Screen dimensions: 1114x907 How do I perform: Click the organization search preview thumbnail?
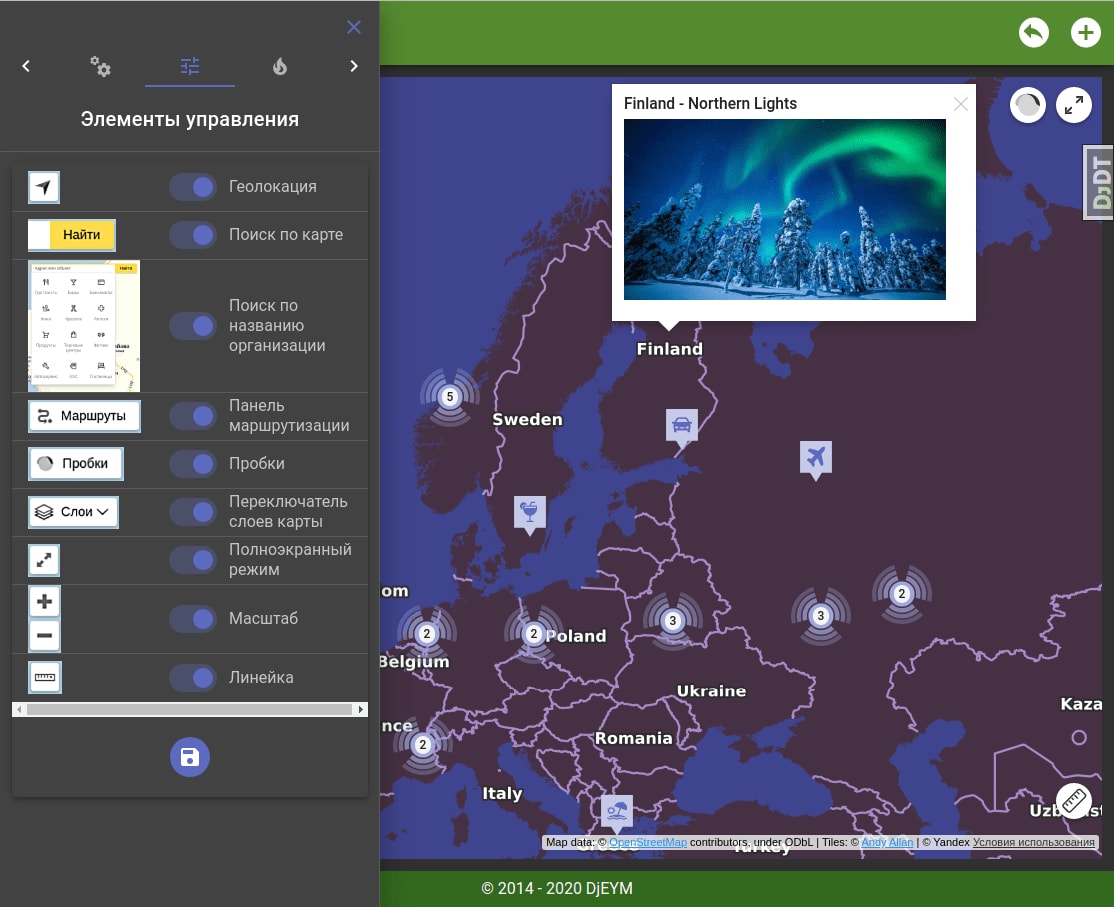(84, 326)
